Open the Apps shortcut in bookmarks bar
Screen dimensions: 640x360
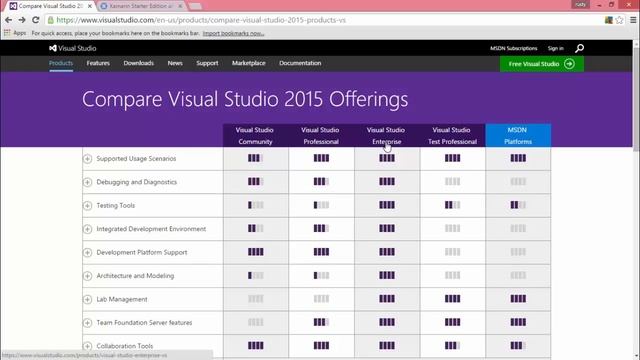tap(15, 33)
